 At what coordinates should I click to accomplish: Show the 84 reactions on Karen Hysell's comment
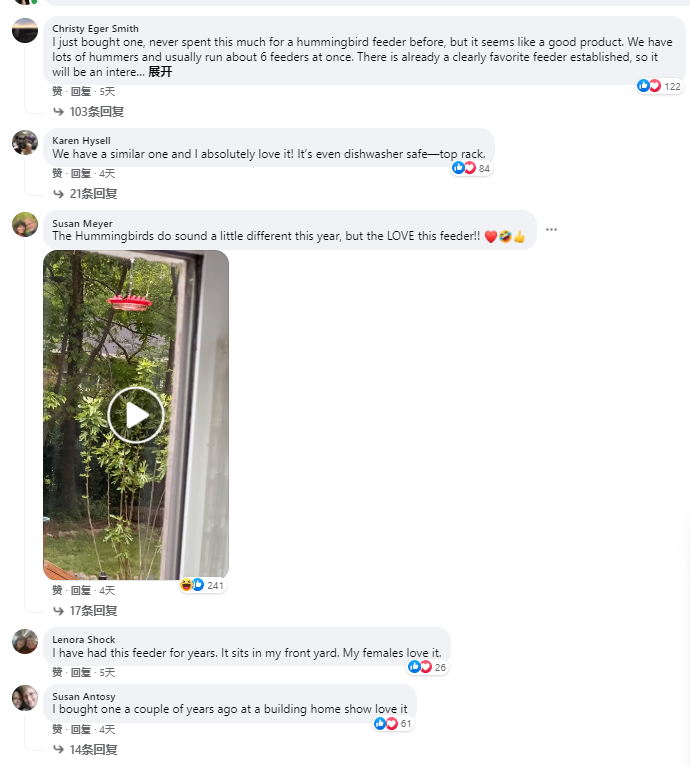(x=471, y=169)
